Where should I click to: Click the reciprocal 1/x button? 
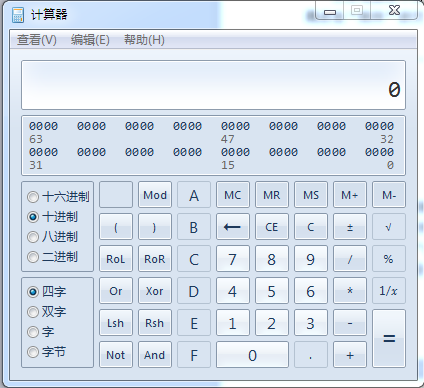pos(389,291)
